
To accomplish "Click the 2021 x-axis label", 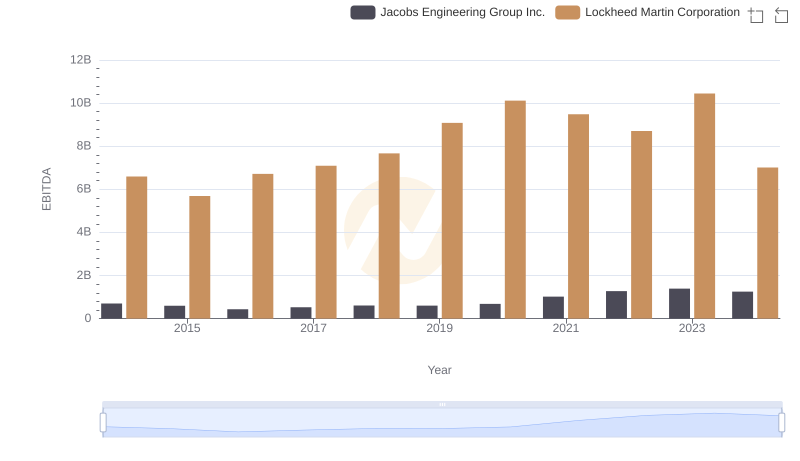I will click(566, 328).
